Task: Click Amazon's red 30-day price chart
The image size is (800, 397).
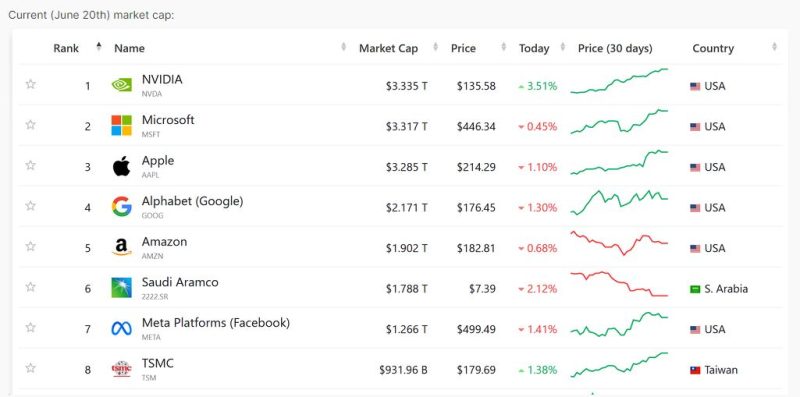Action: 619,243
